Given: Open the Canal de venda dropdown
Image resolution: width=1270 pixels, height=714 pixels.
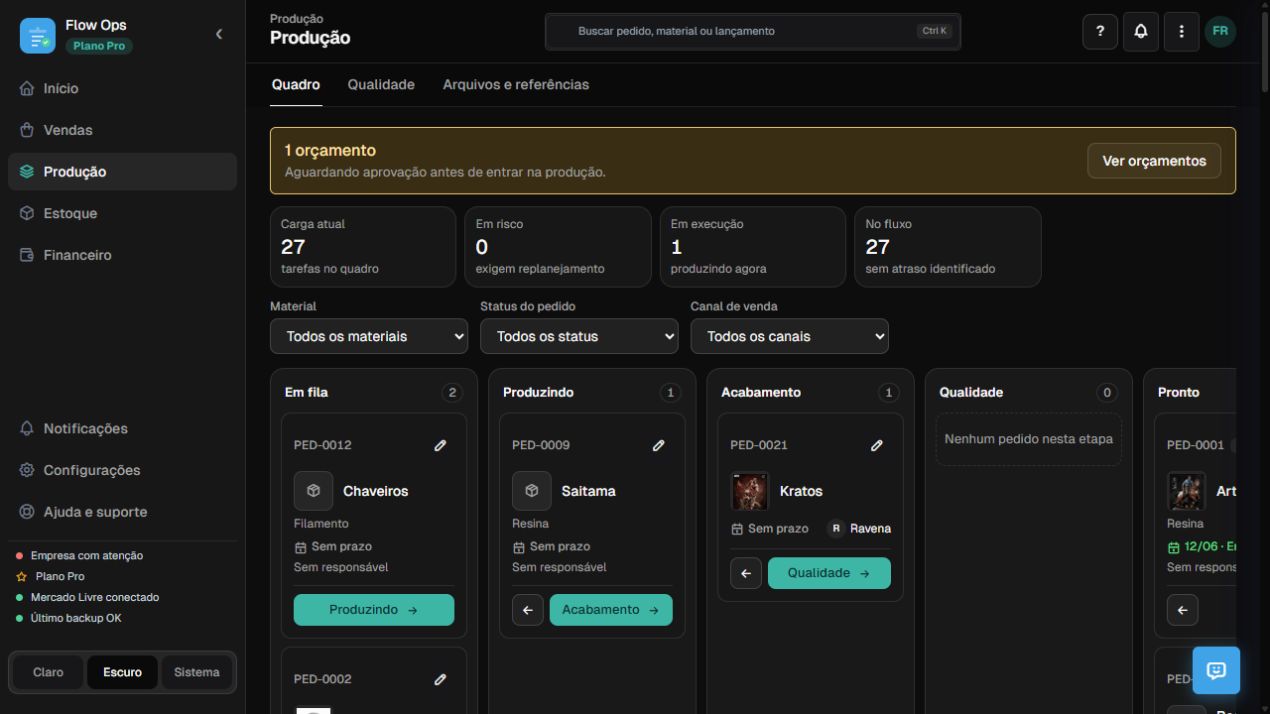Looking at the screenshot, I should [x=789, y=336].
